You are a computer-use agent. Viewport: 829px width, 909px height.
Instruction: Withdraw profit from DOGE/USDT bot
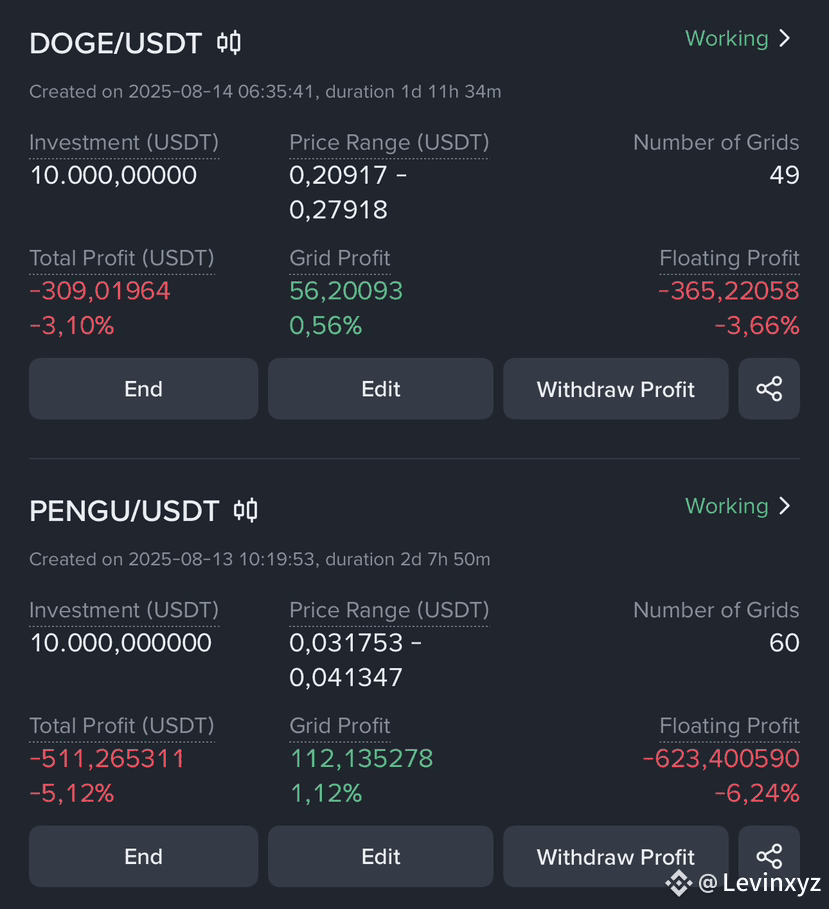point(616,388)
